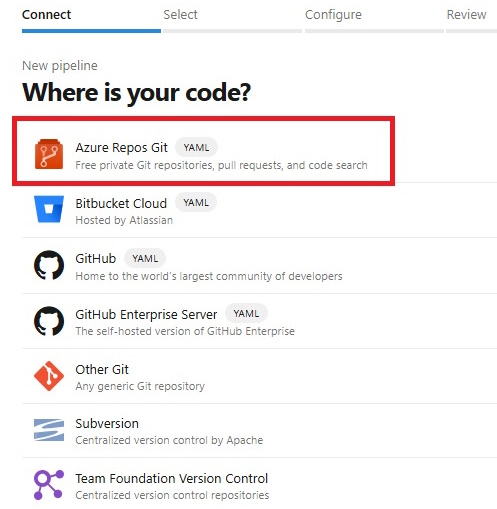This screenshot has height=509, width=497.
Task: Click the GitHub octocat icon
Action: (49, 265)
